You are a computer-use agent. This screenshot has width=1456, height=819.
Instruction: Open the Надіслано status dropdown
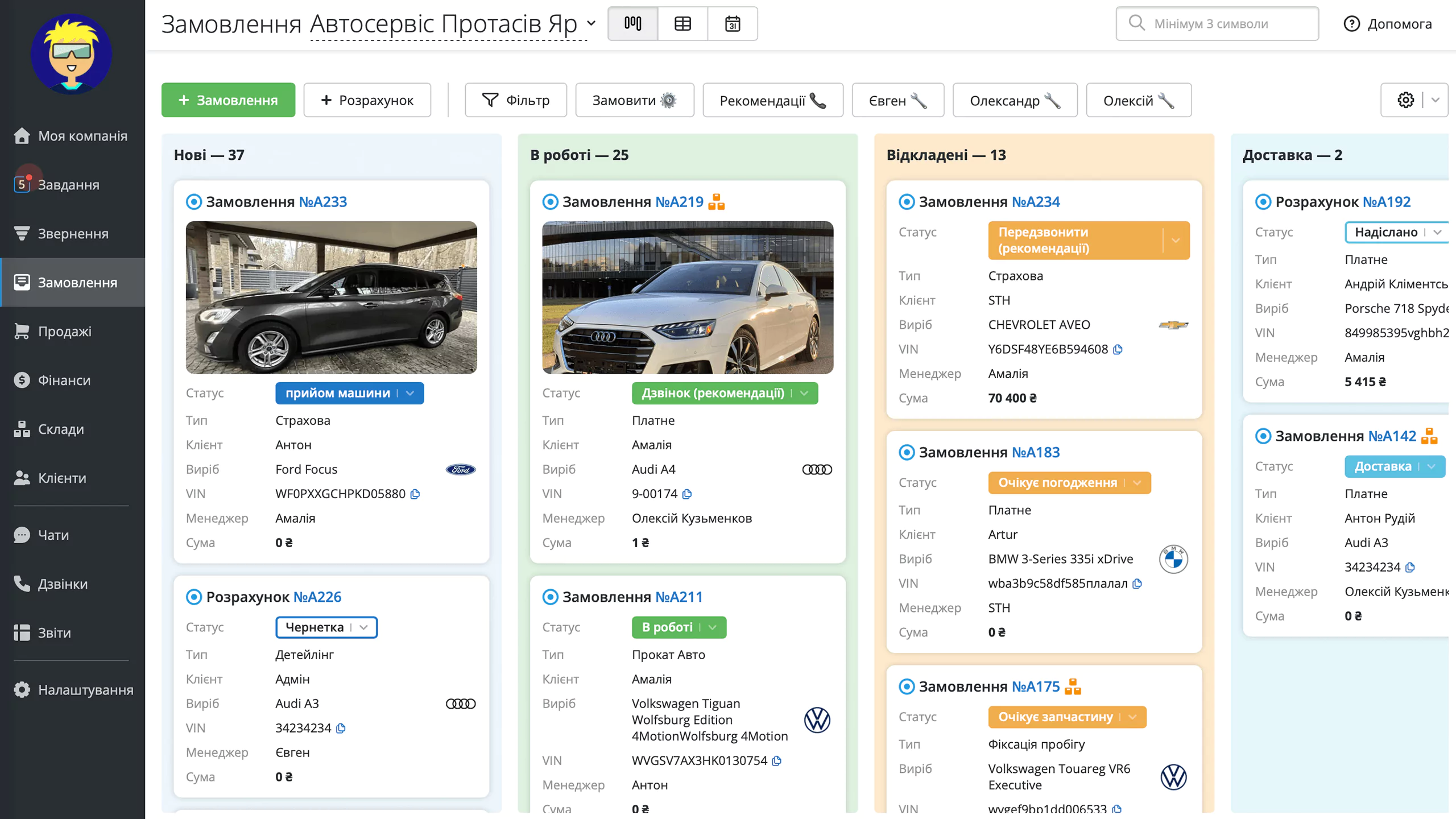tap(1396, 232)
